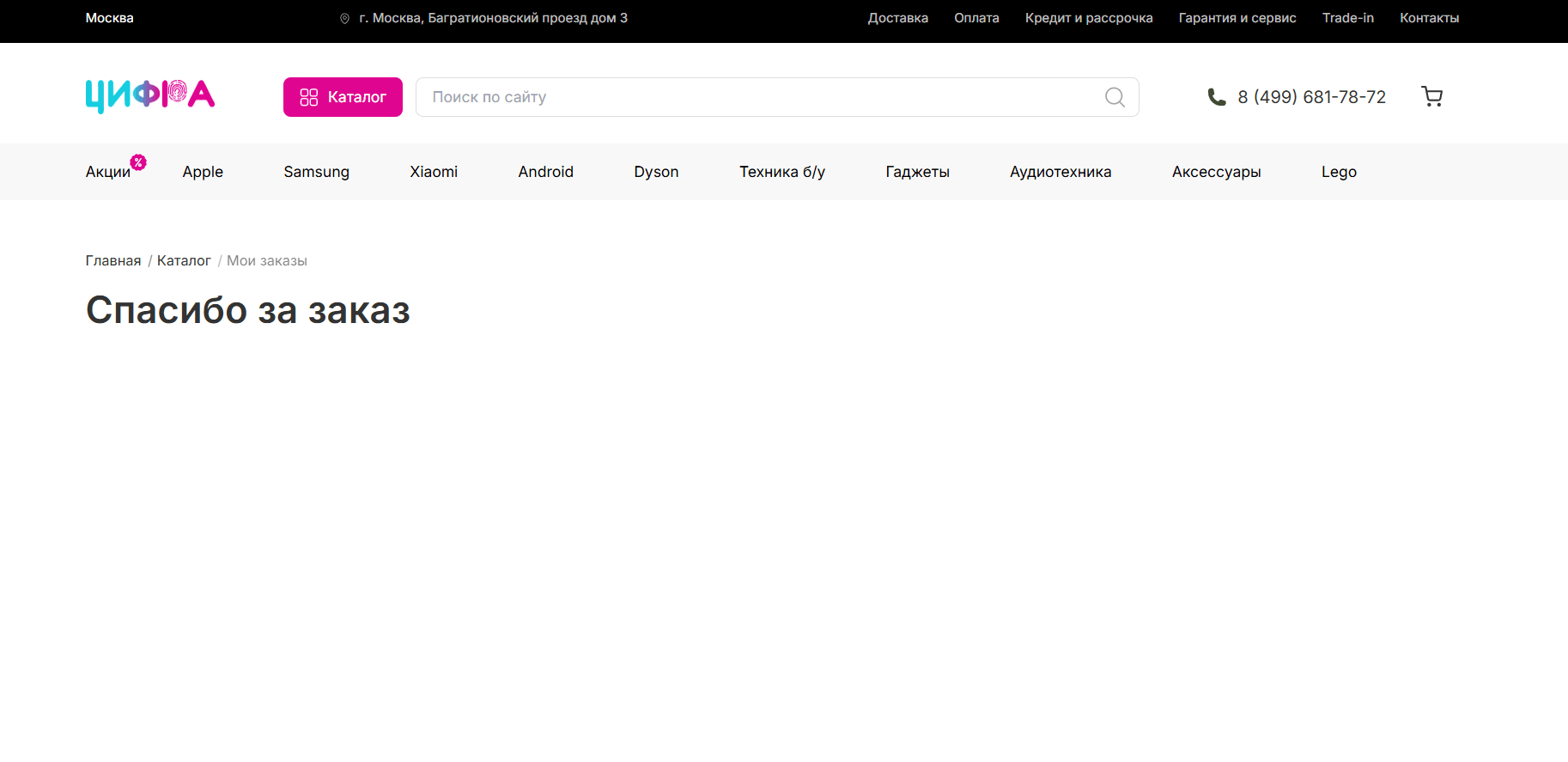This screenshot has height=762, width=1568.
Task: Click the Мои заказы breadcrumb text
Action: coord(267,260)
